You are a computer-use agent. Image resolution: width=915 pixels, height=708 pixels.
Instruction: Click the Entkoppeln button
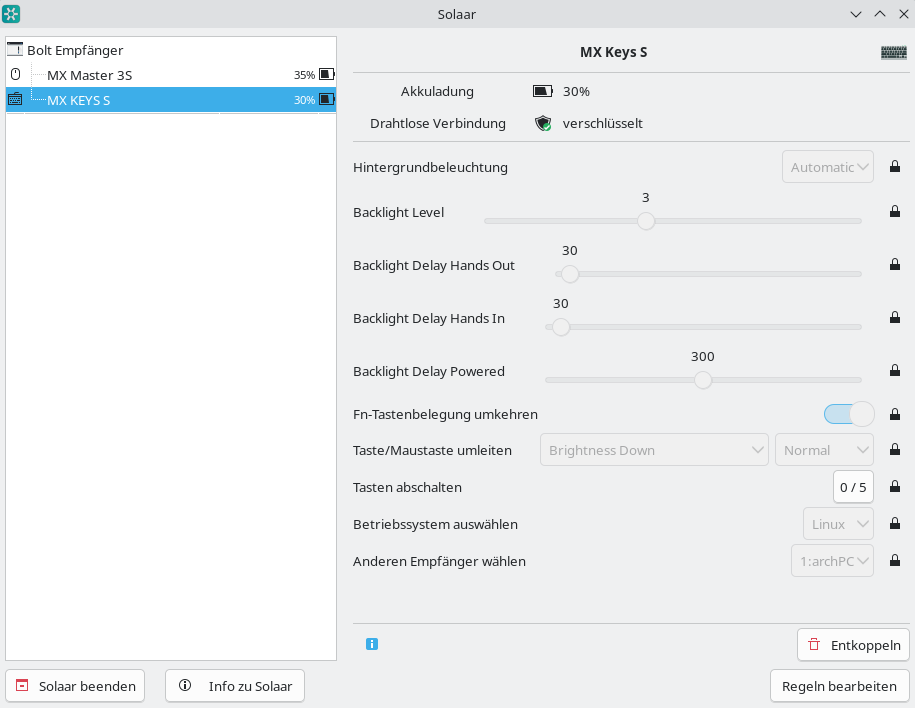pyautogui.click(x=853, y=645)
